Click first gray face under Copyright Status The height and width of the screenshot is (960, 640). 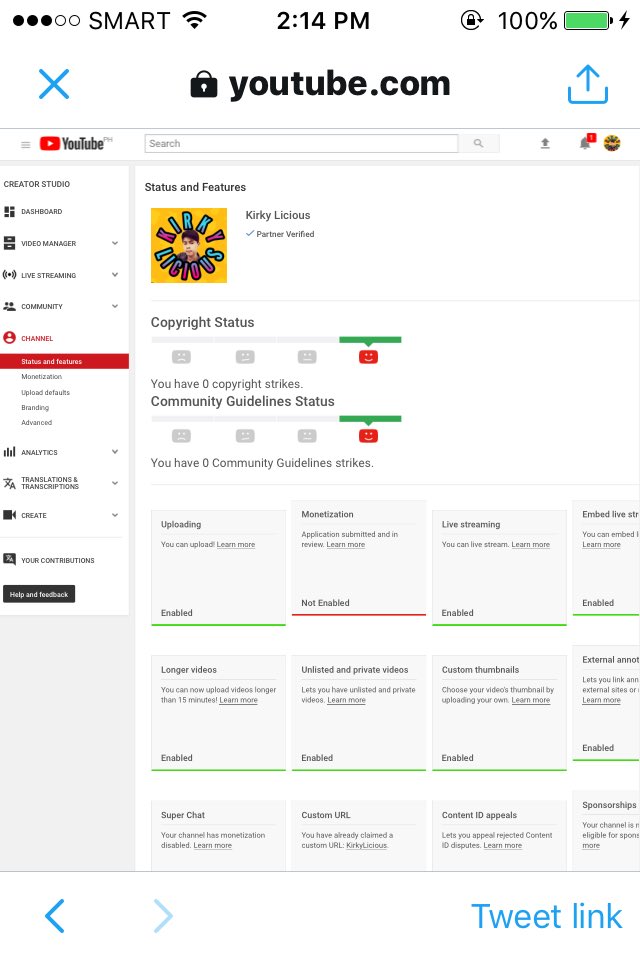click(181, 357)
